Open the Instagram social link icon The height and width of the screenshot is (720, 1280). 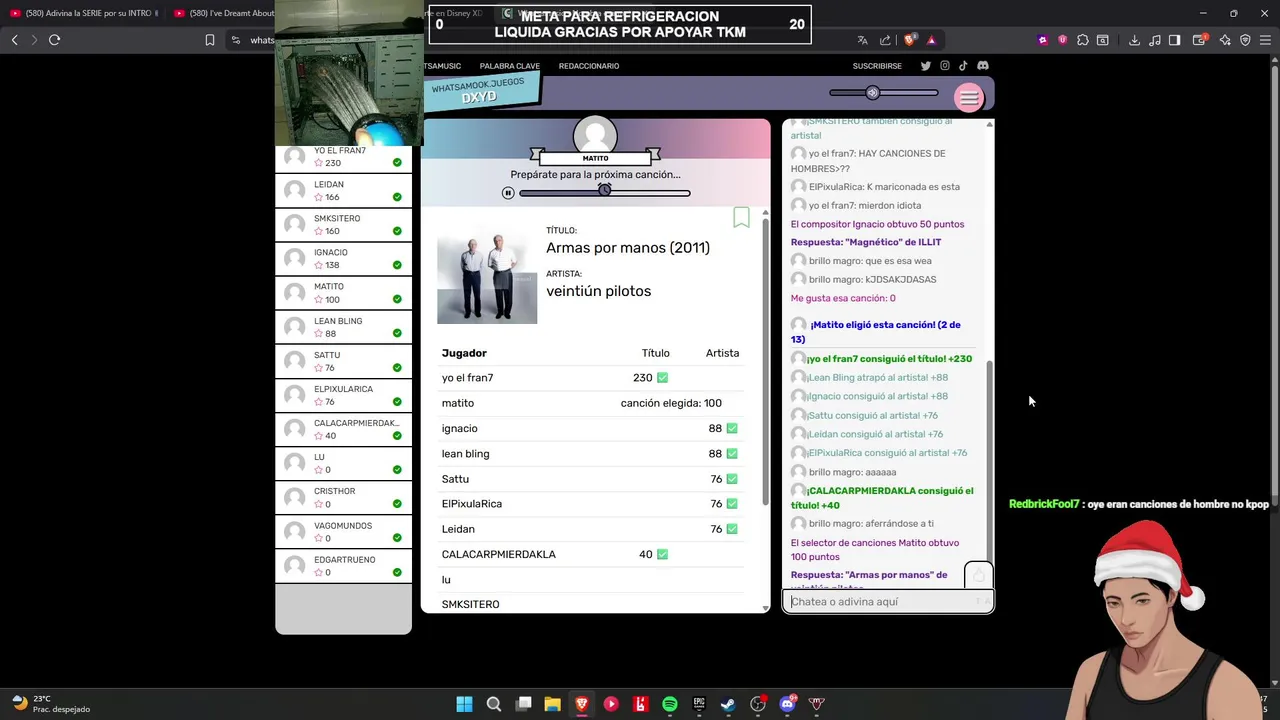click(x=944, y=66)
